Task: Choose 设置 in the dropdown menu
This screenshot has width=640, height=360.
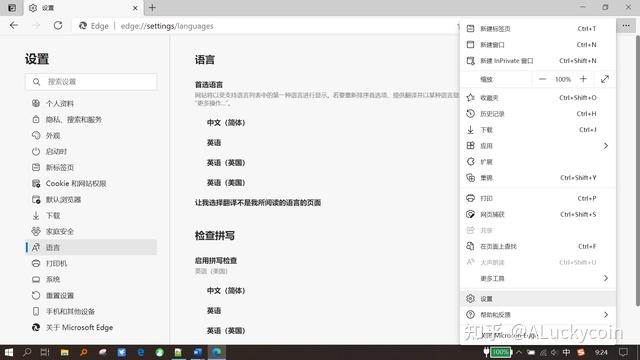Action: click(538, 299)
